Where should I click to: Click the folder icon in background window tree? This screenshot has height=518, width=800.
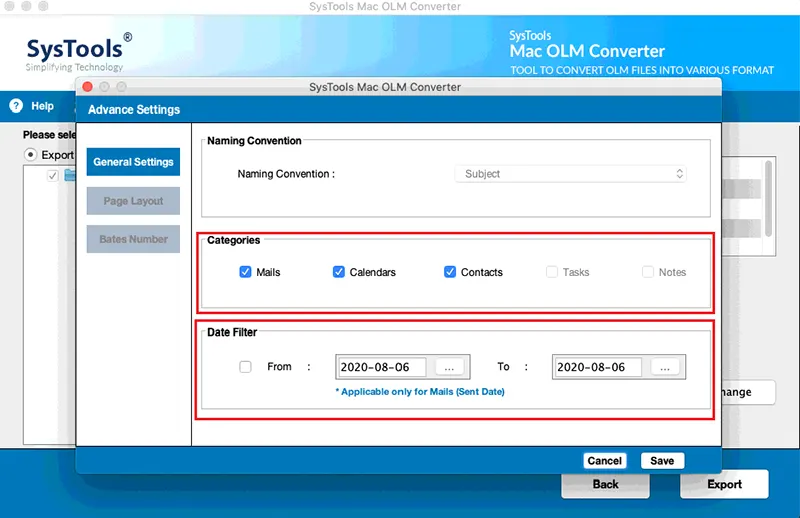pyautogui.click(x=70, y=176)
